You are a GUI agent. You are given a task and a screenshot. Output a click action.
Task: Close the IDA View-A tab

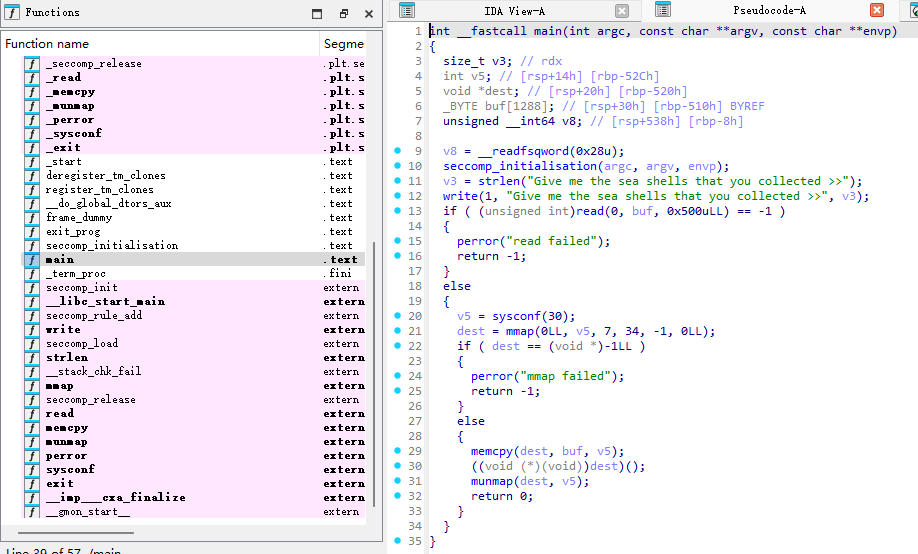[x=622, y=11]
